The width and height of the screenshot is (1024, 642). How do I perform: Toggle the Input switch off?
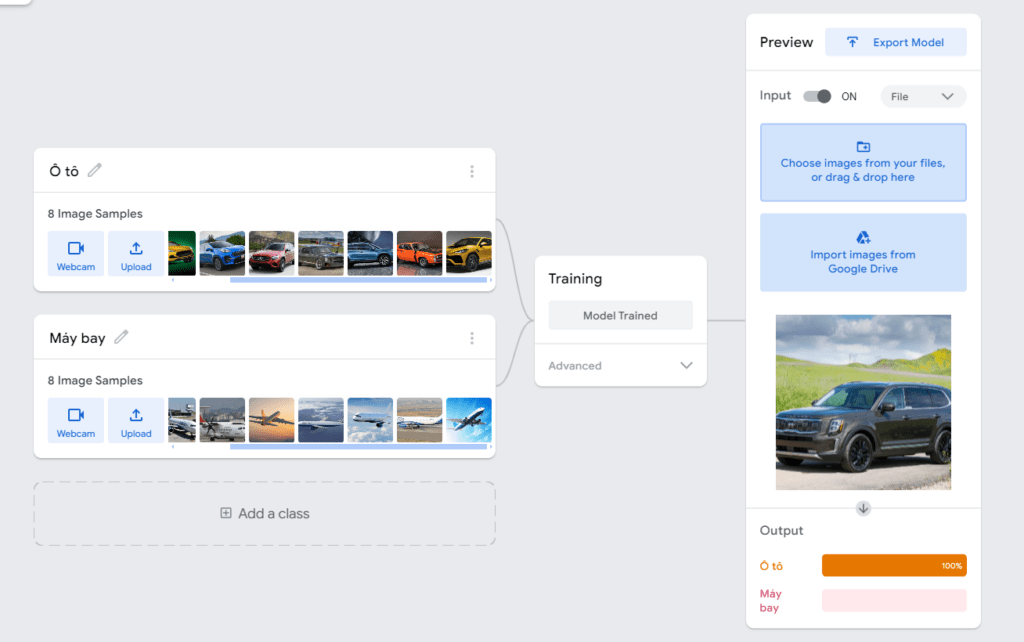(817, 96)
